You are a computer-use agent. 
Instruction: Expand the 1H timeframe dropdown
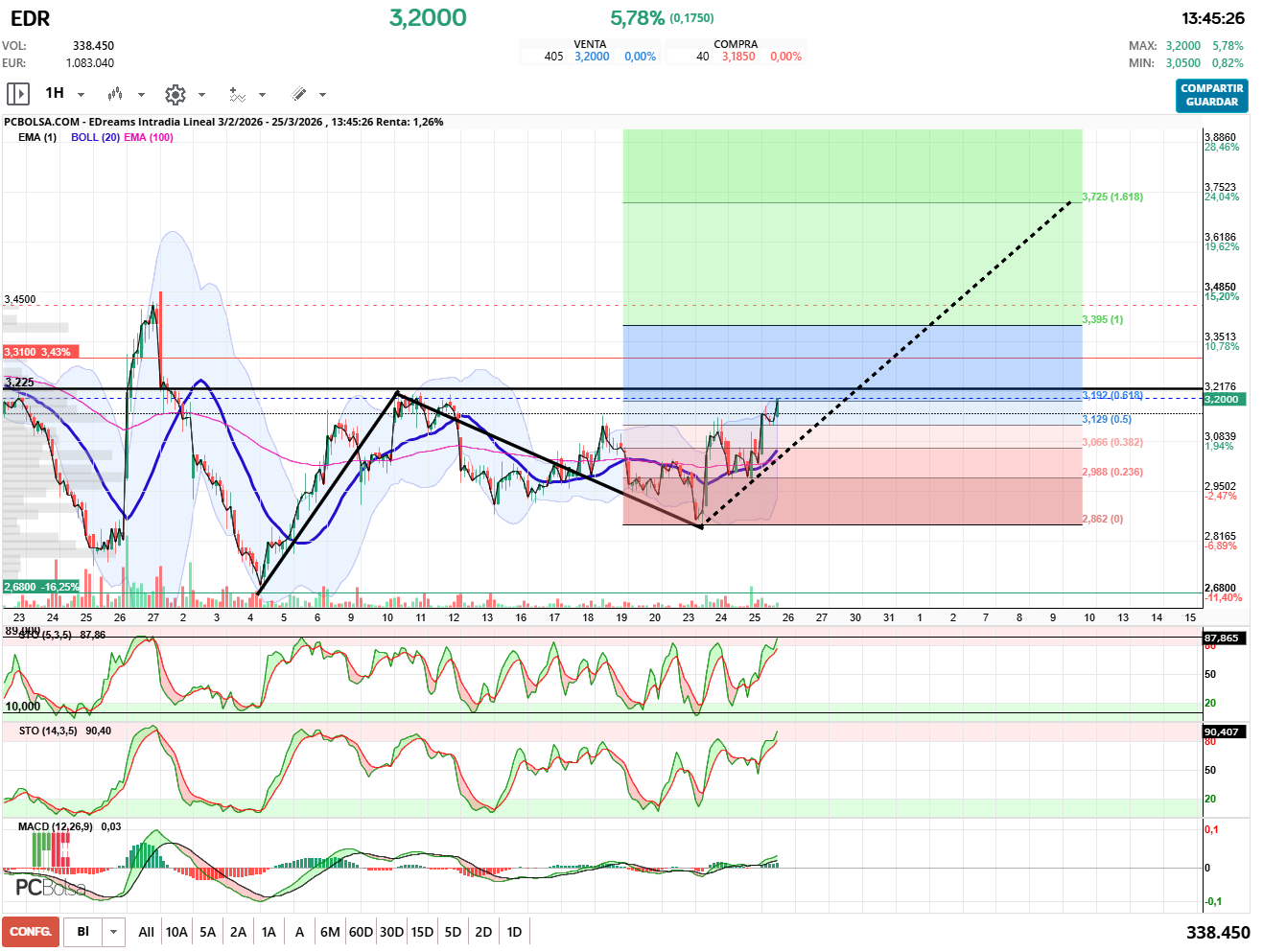pos(81,95)
